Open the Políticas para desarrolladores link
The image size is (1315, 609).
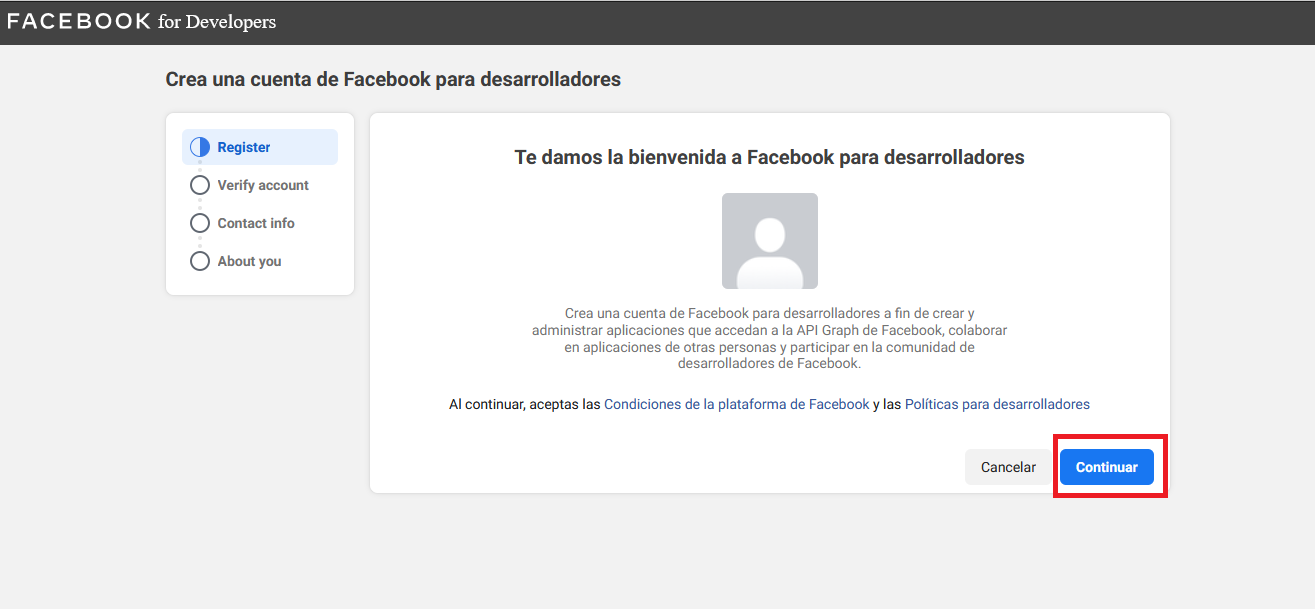996,404
